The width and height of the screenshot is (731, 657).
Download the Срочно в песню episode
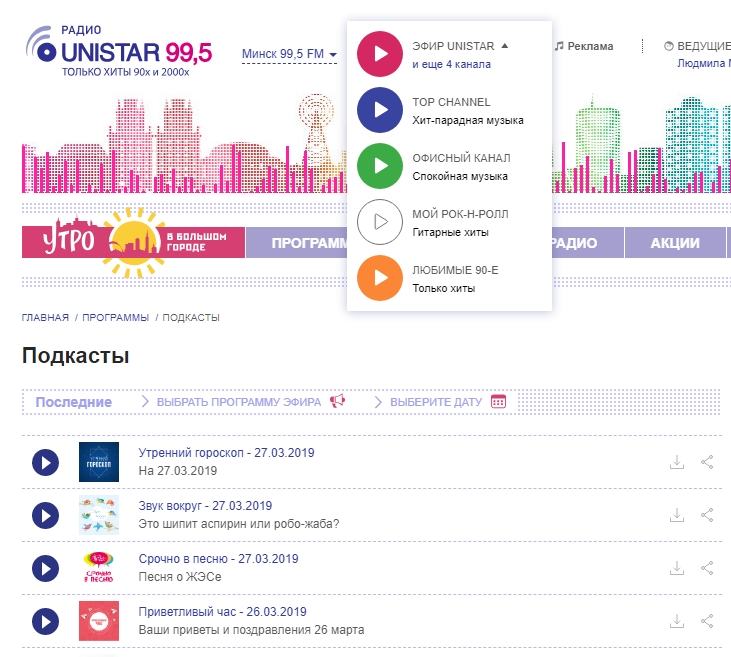677,567
